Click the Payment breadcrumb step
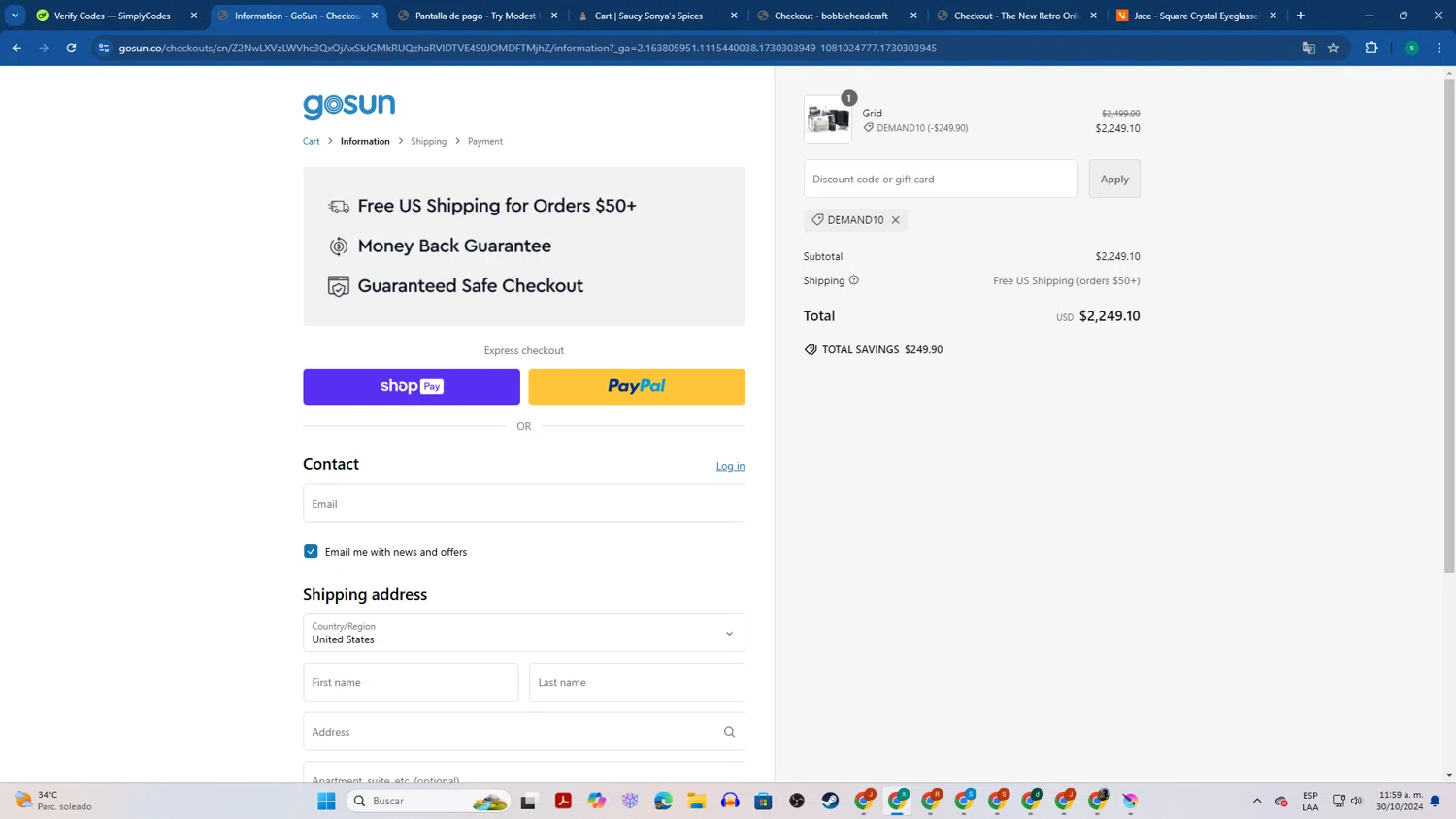 tap(485, 141)
